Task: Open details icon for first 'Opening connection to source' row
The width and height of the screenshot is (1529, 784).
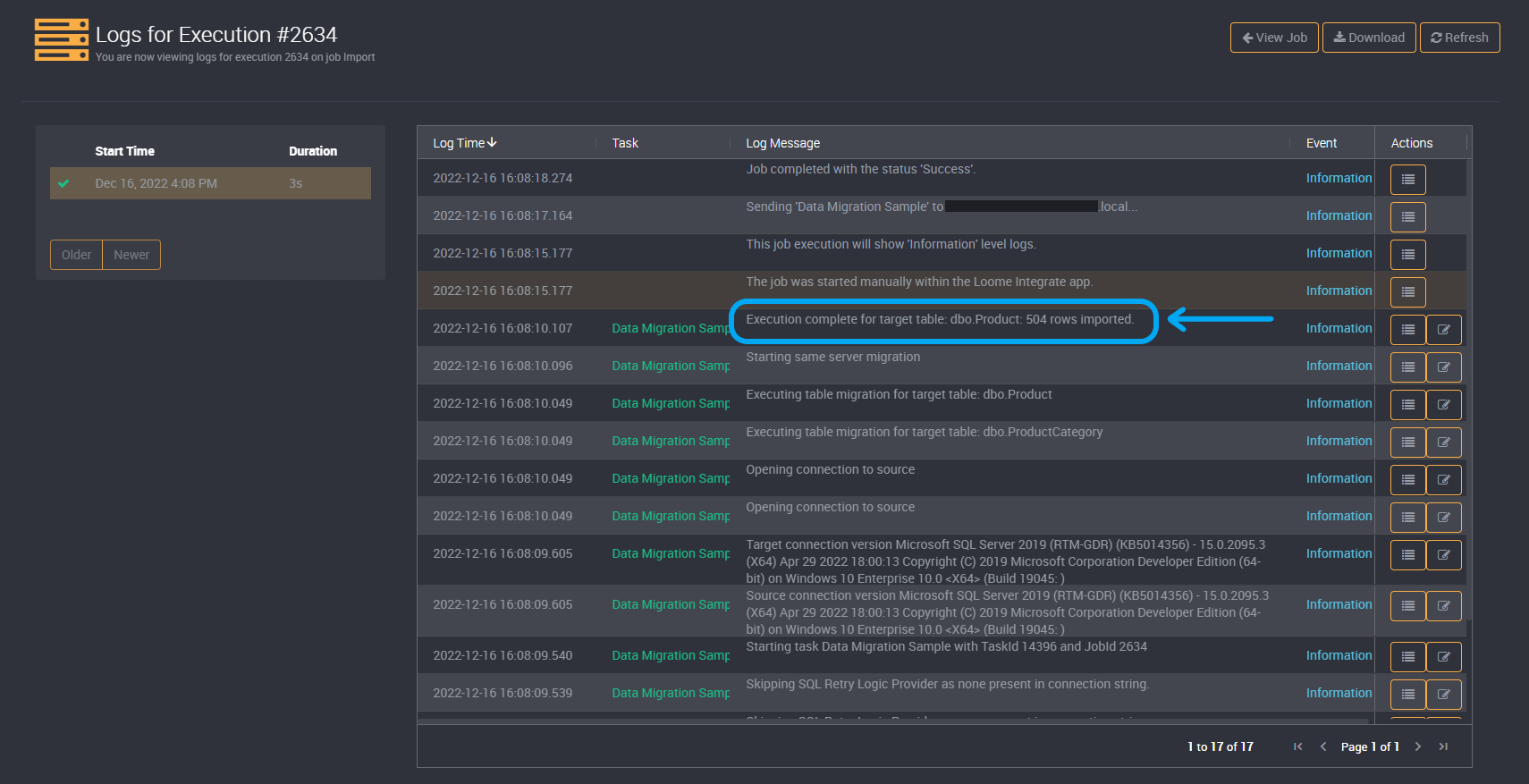Action: click(1408, 480)
